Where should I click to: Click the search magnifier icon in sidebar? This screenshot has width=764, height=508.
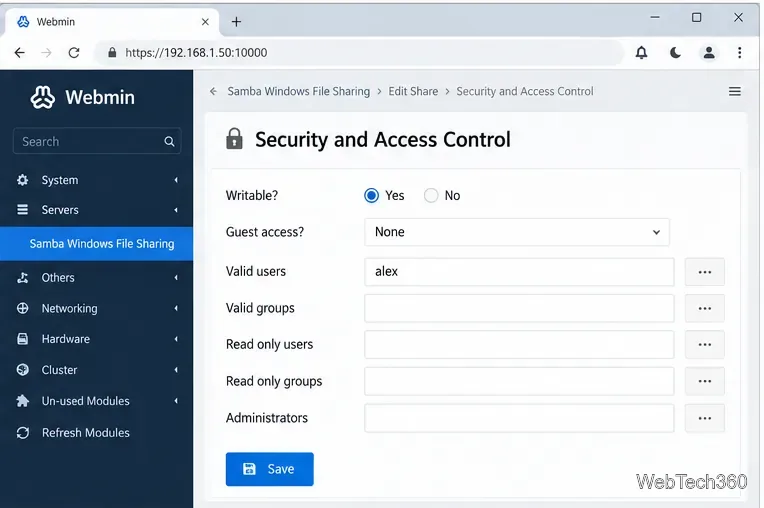pos(169,141)
